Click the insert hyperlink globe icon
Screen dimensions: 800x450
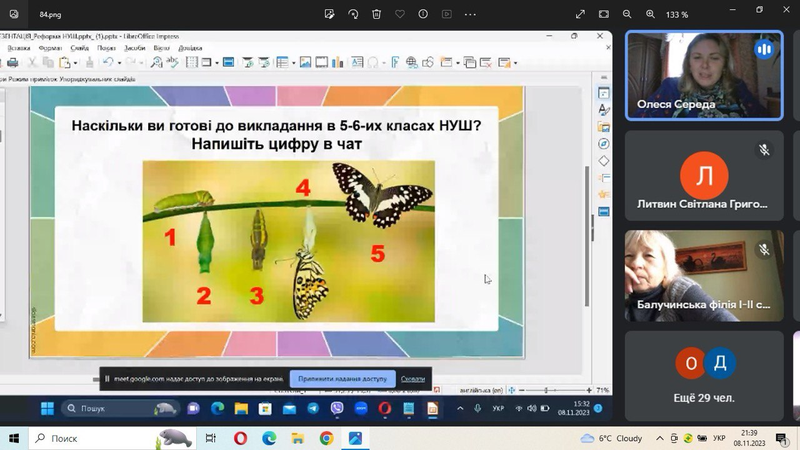[x=411, y=62]
